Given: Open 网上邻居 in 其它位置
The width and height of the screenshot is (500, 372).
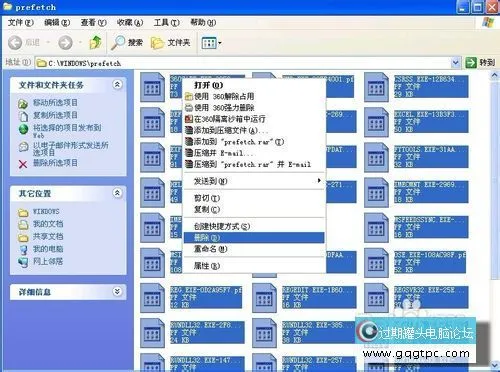Looking at the screenshot, I should 48,261.
